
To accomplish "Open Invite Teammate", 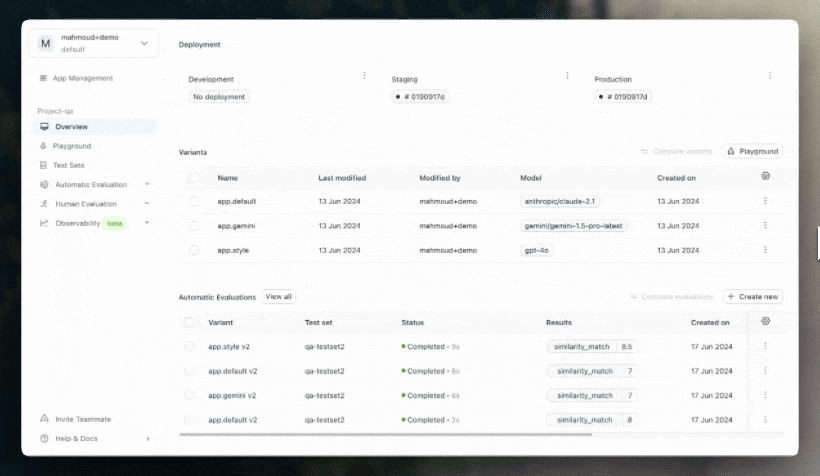I will click(83, 419).
